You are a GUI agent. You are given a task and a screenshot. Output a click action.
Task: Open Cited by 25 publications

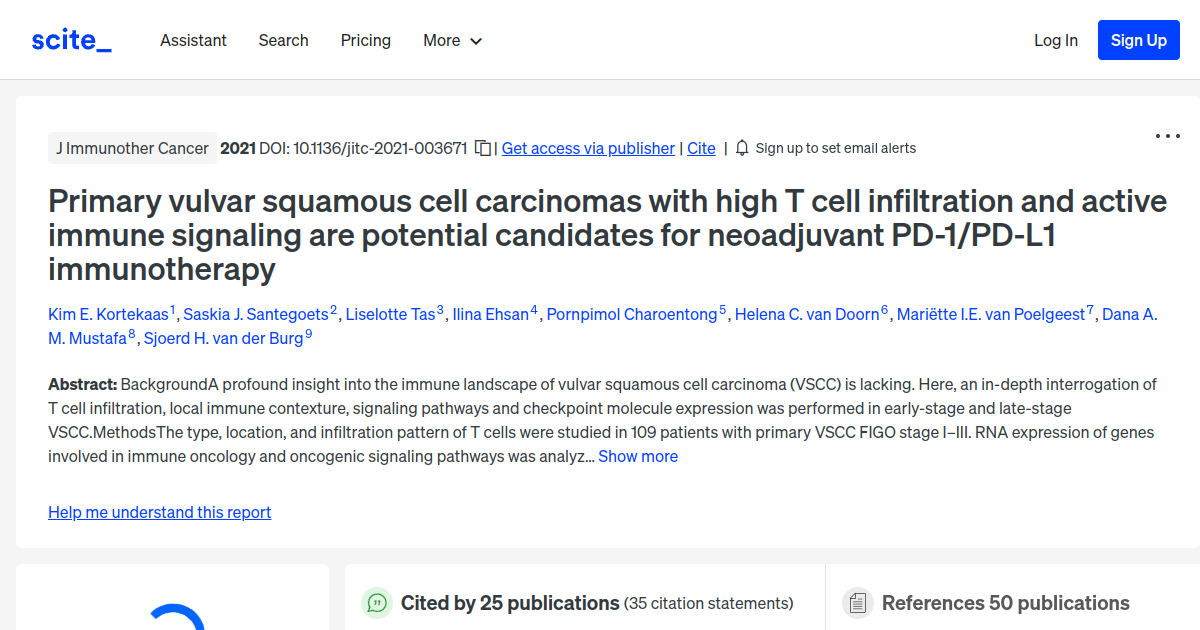click(x=508, y=603)
